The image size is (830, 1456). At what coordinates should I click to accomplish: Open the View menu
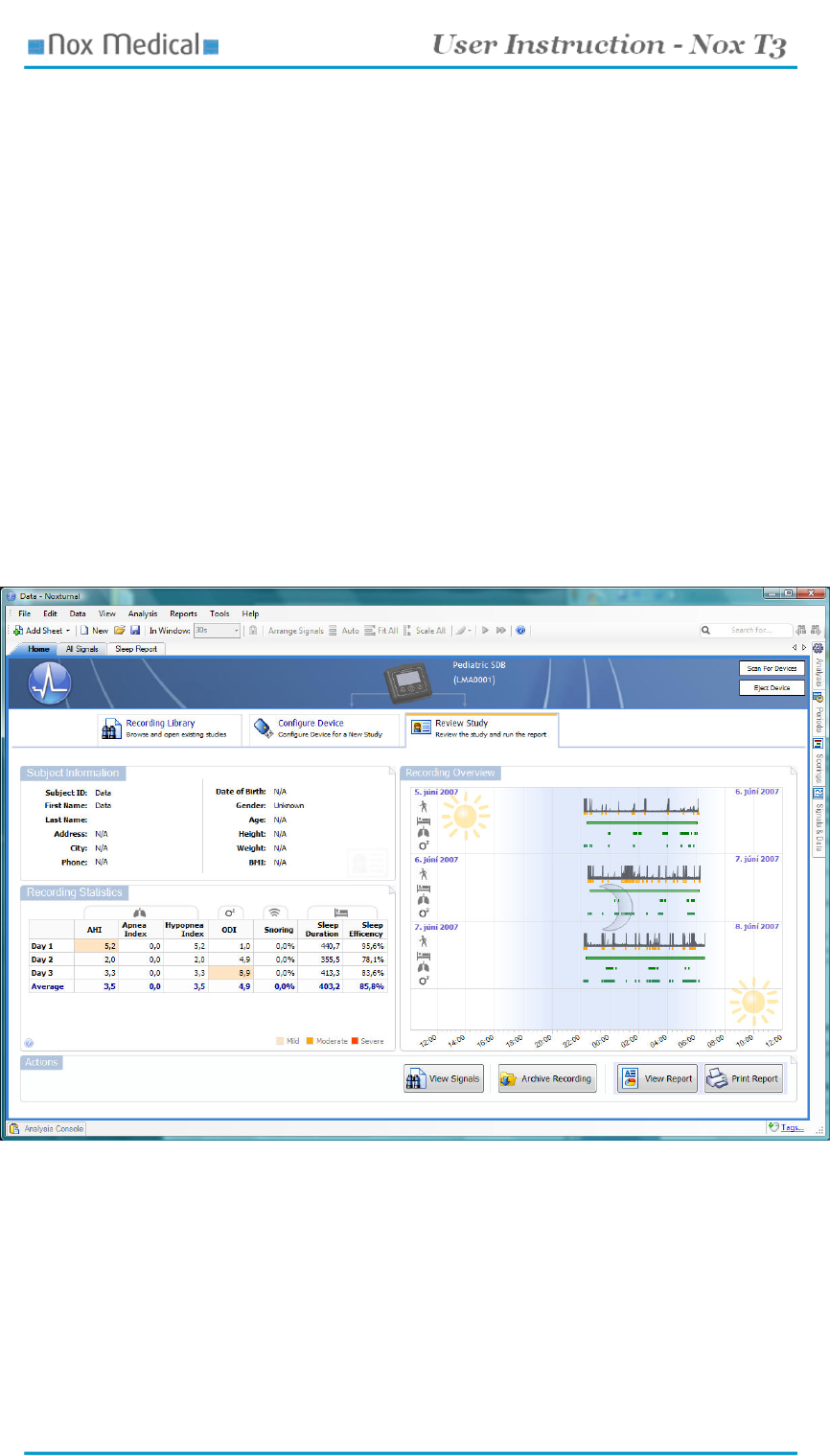pyautogui.click(x=107, y=613)
